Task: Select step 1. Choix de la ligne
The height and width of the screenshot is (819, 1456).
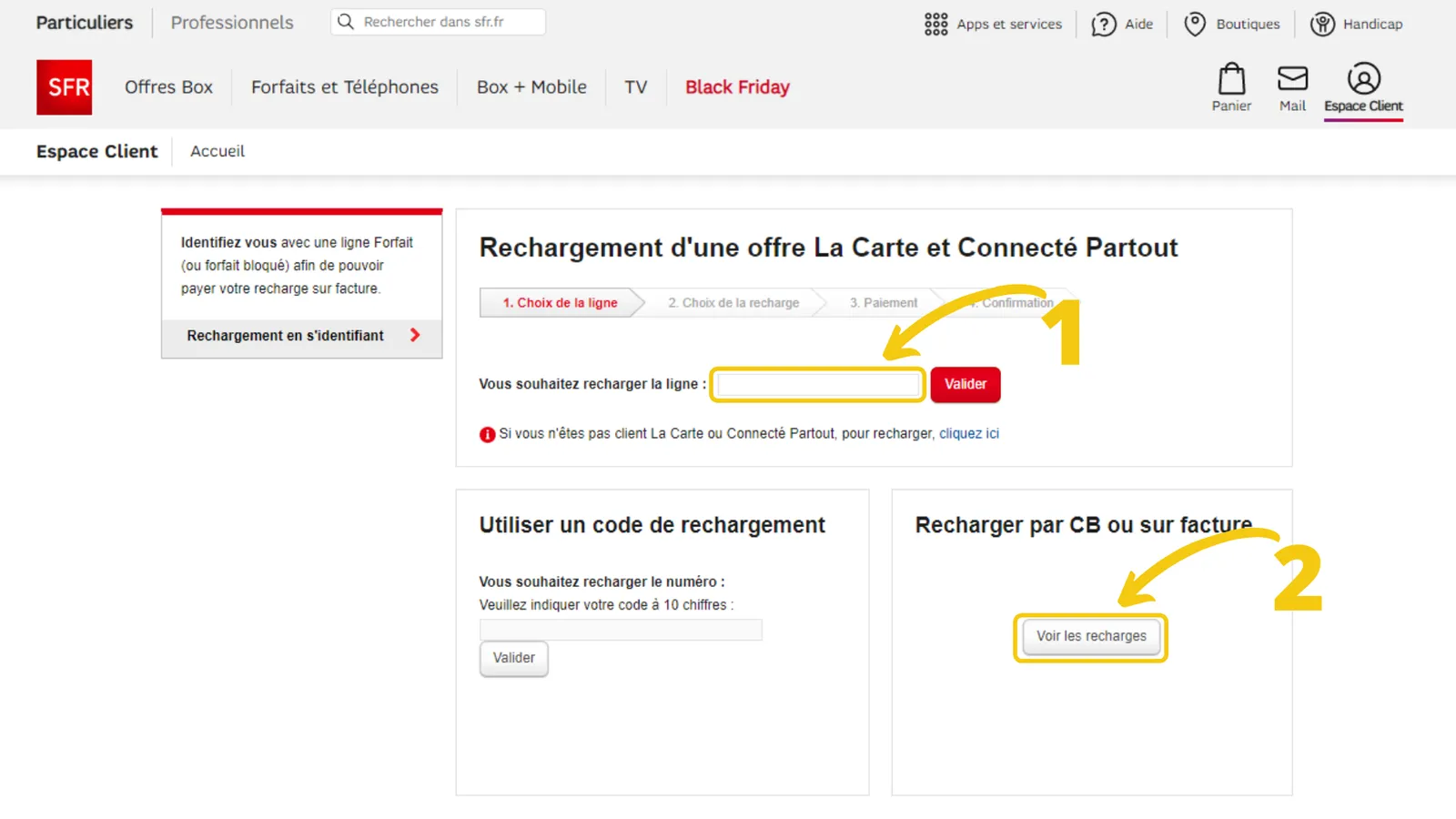Action: click(561, 303)
